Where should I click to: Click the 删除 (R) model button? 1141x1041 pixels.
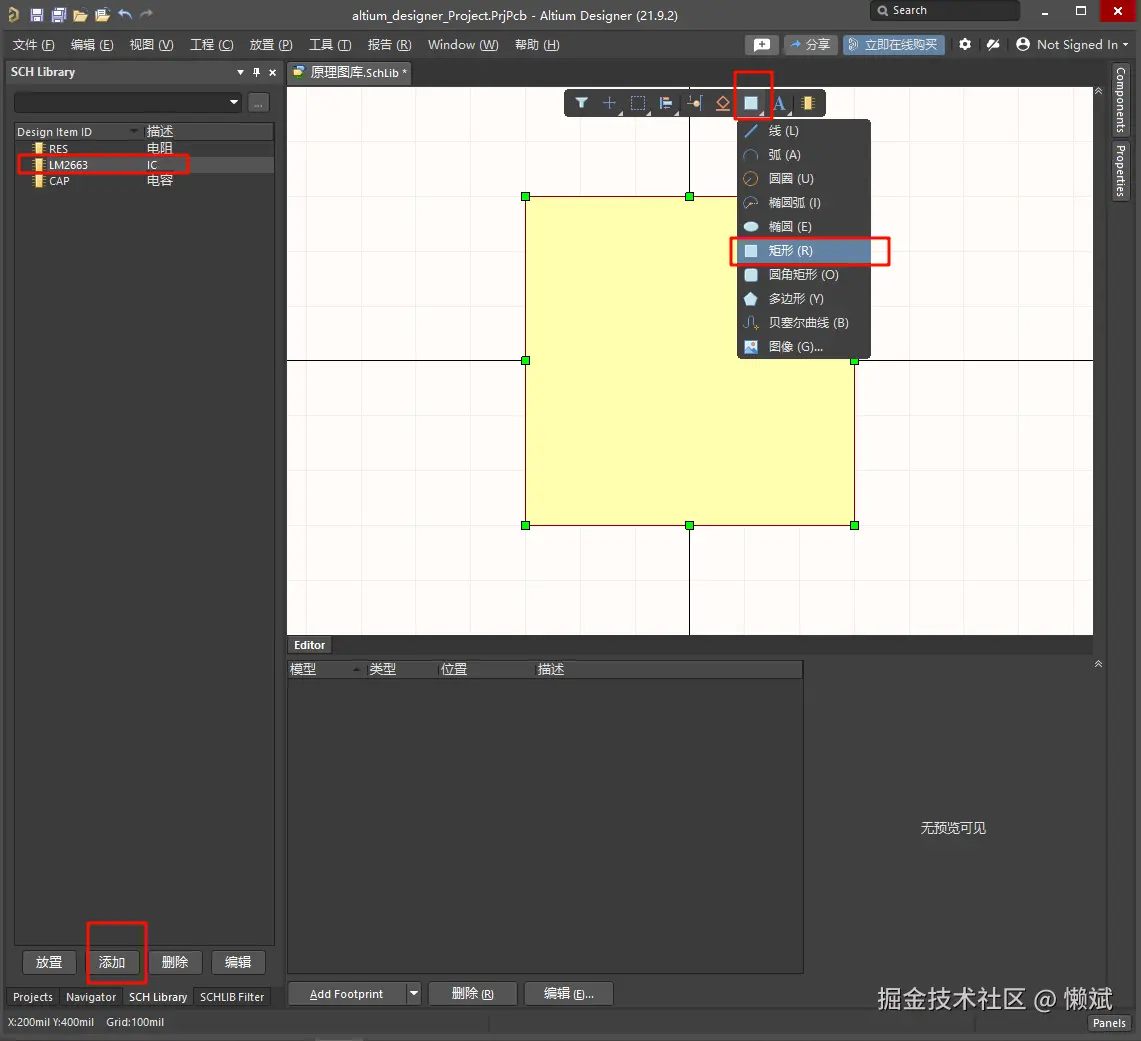(x=473, y=993)
